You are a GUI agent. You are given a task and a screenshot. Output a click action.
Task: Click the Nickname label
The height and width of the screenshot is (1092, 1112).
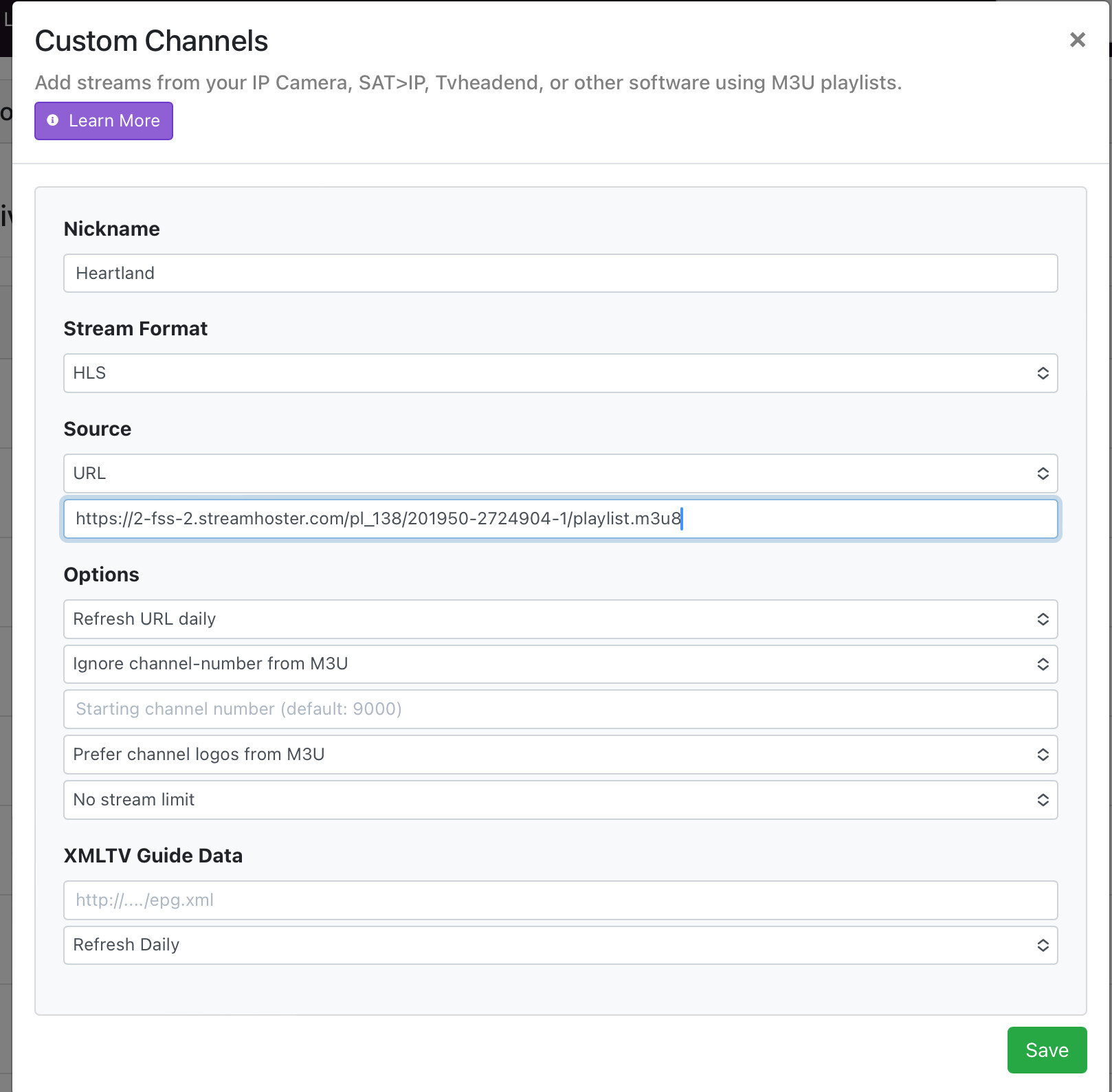click(111, 229)
